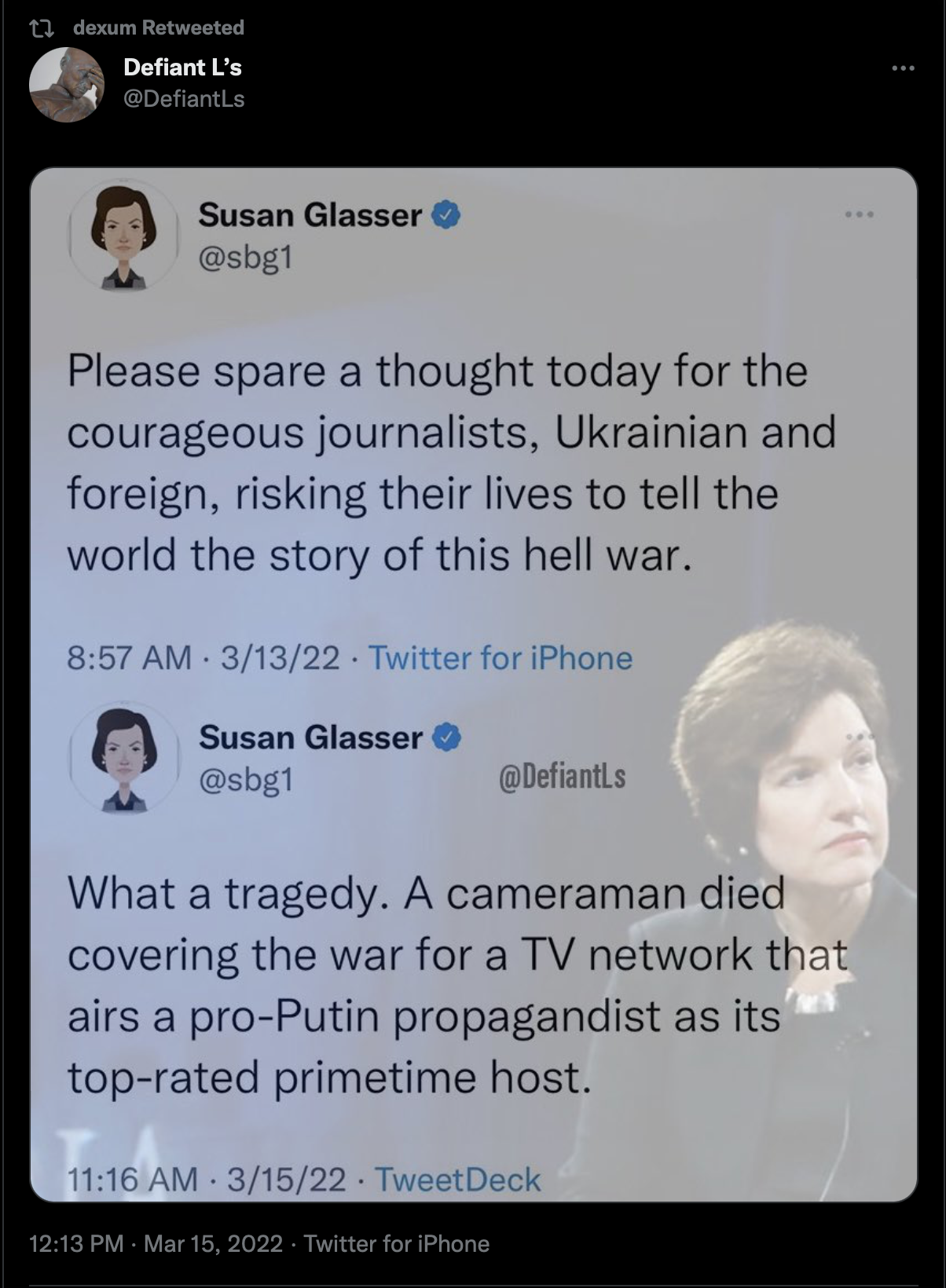Click the Defiant L's display name
This screenshot has height=1288, width=946.
pyautogui.click(x=182, y=68)
